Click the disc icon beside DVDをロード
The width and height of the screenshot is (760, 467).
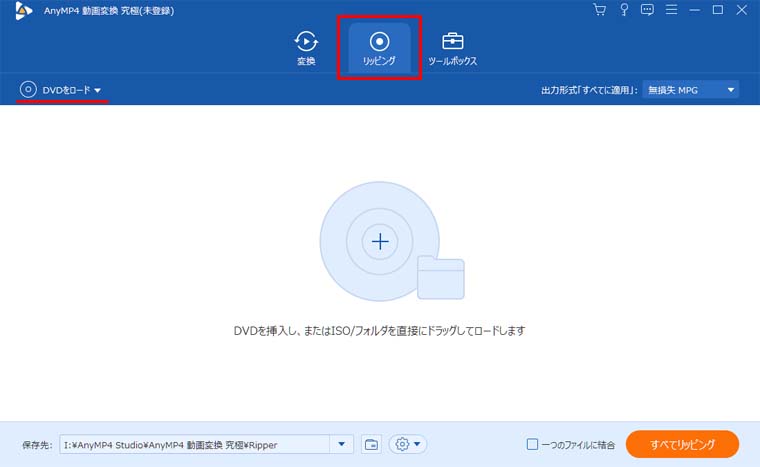click(29, 90)
